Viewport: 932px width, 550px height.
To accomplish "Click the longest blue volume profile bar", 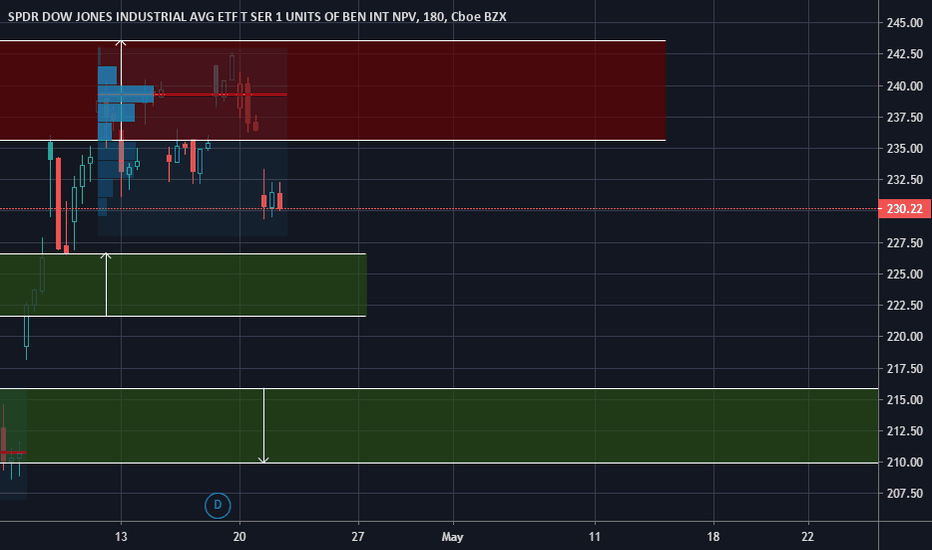I will click(126, 94).
